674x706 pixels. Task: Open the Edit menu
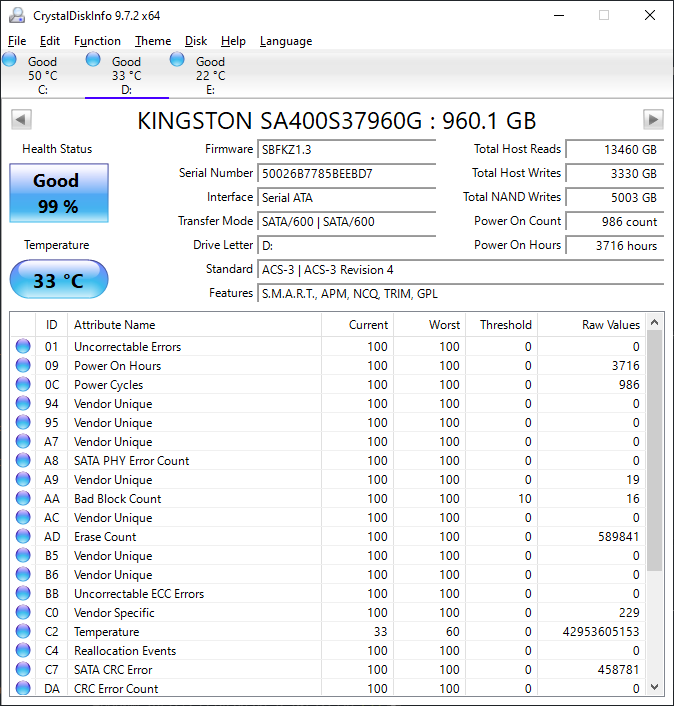point(50,41)
